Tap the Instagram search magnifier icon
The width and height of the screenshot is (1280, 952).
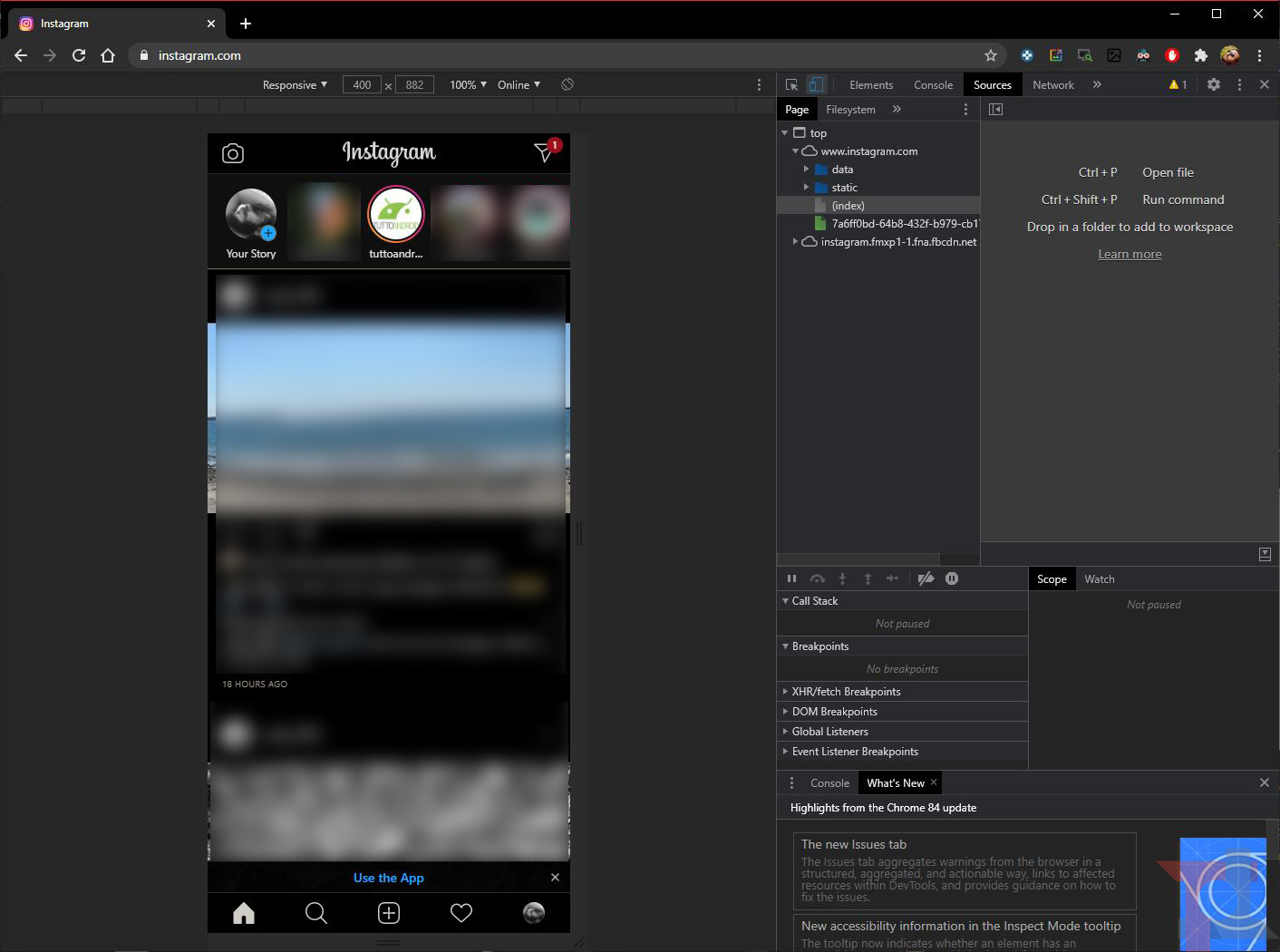coord(316,913)
